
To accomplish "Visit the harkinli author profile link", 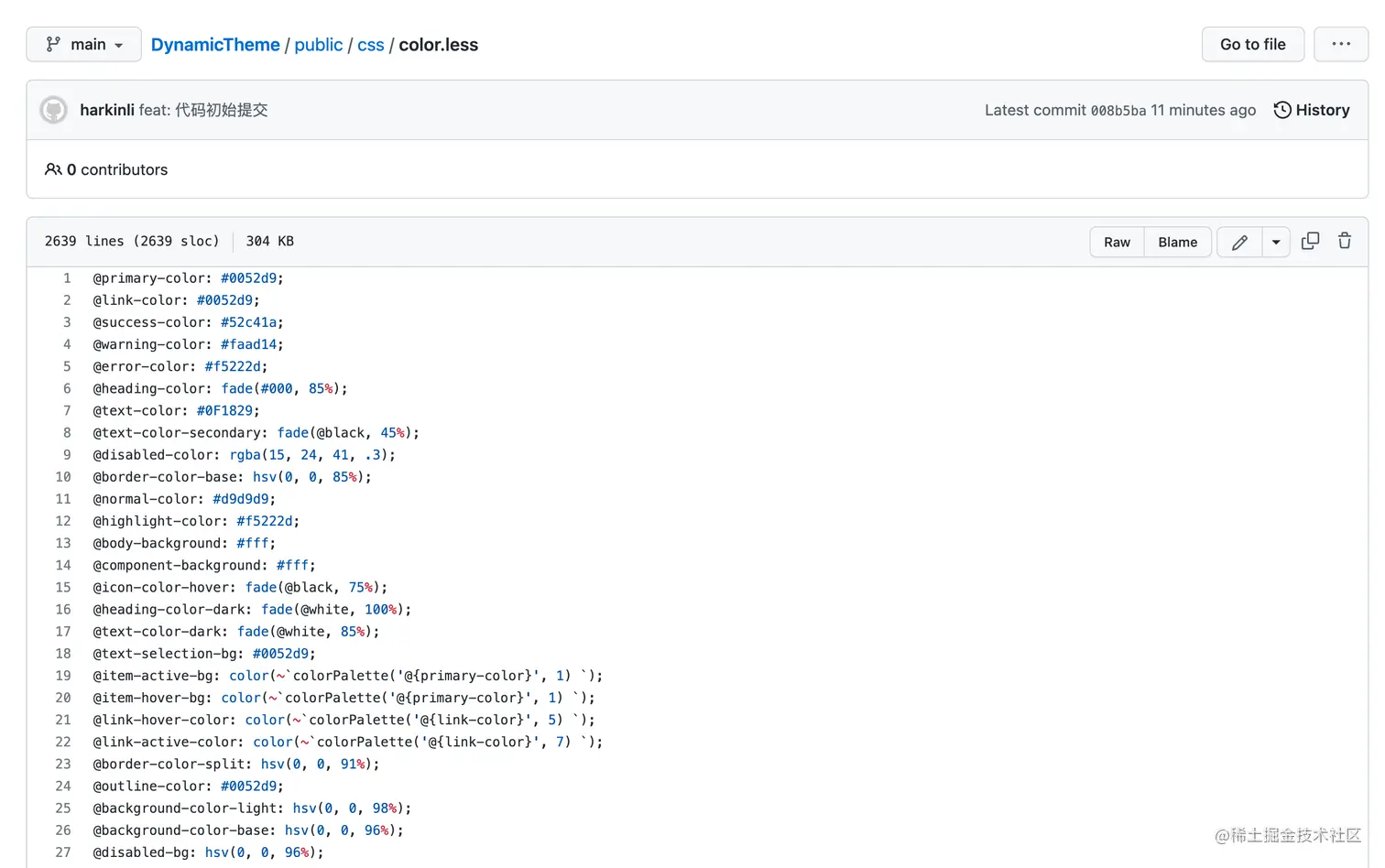I will [107, 110].
